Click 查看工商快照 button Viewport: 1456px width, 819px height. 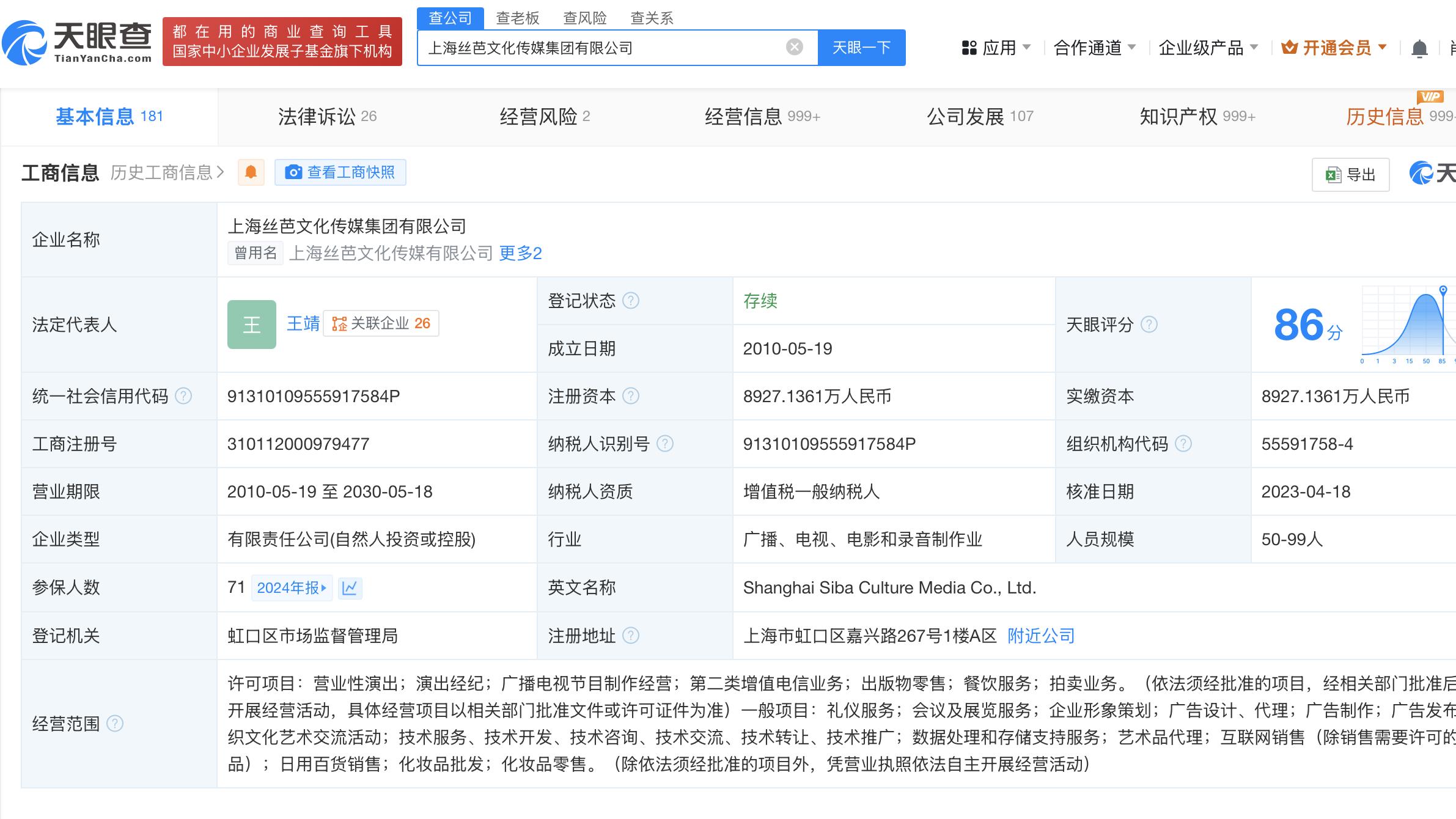pos(340,172)
